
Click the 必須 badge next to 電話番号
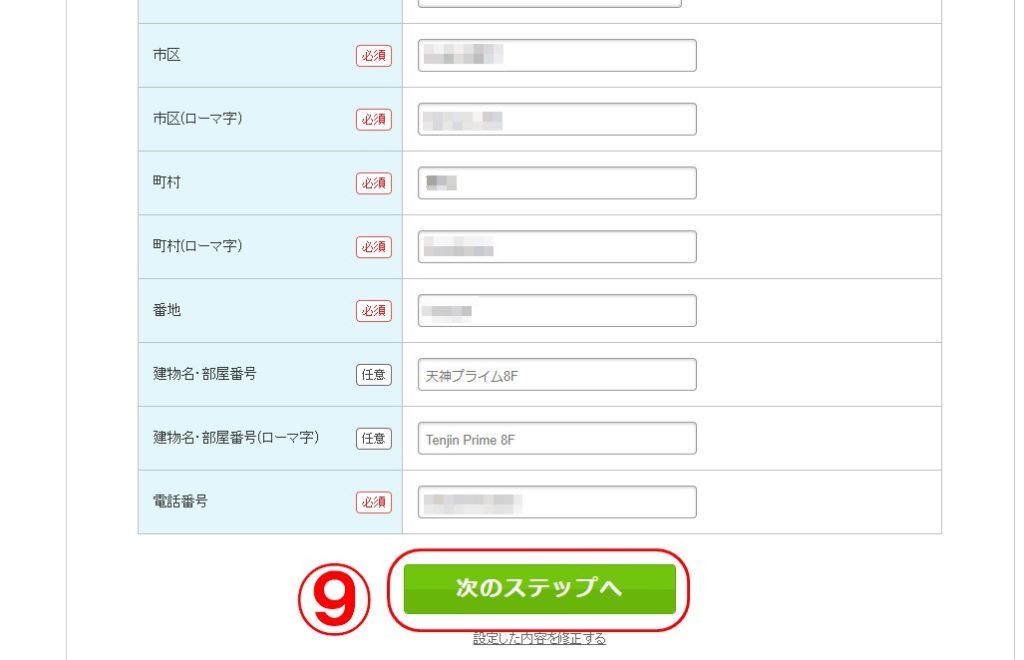point(374,503)
